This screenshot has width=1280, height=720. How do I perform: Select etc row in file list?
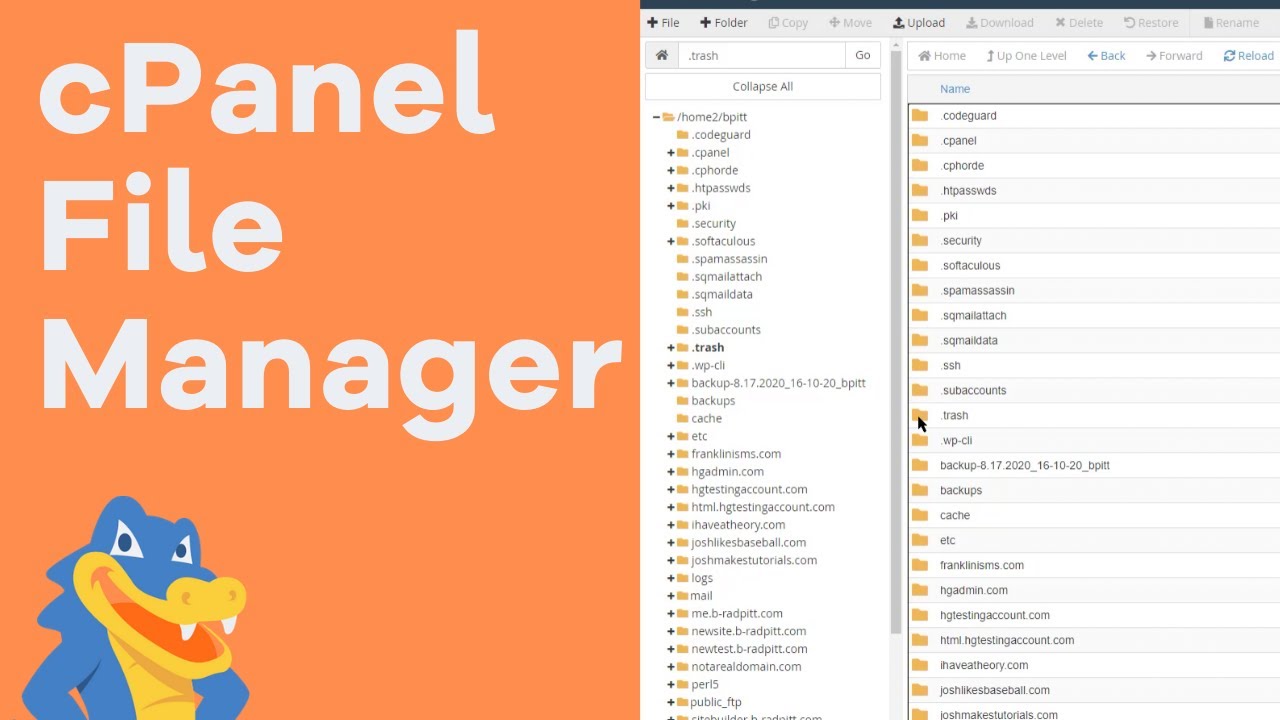[1094, 541]
